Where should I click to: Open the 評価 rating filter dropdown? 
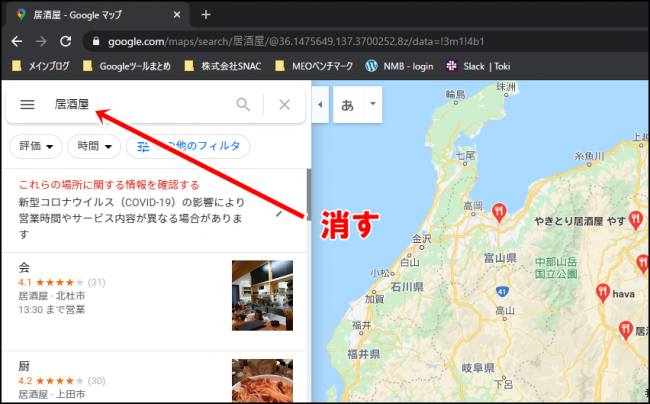pos(36,146)
